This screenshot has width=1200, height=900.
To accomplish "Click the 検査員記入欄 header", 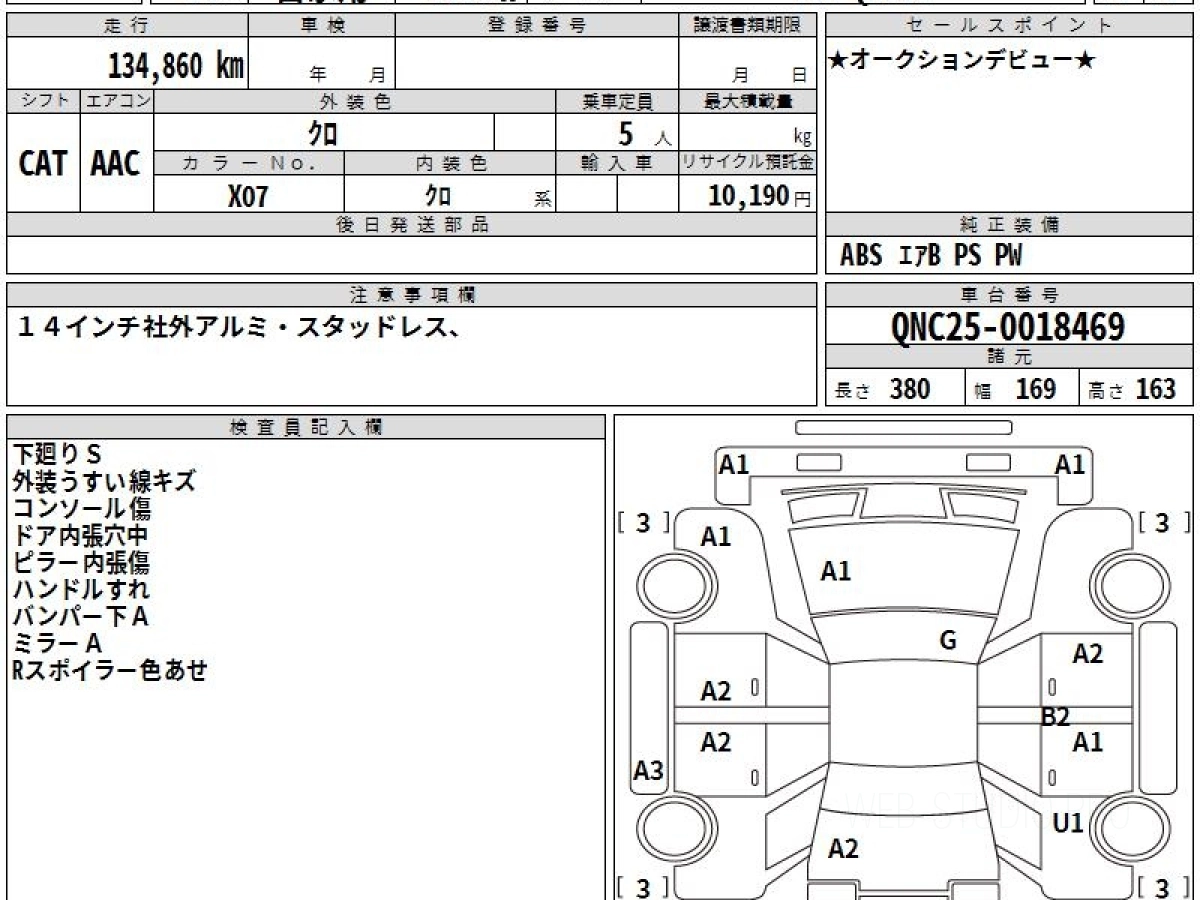I will [306, 427].
